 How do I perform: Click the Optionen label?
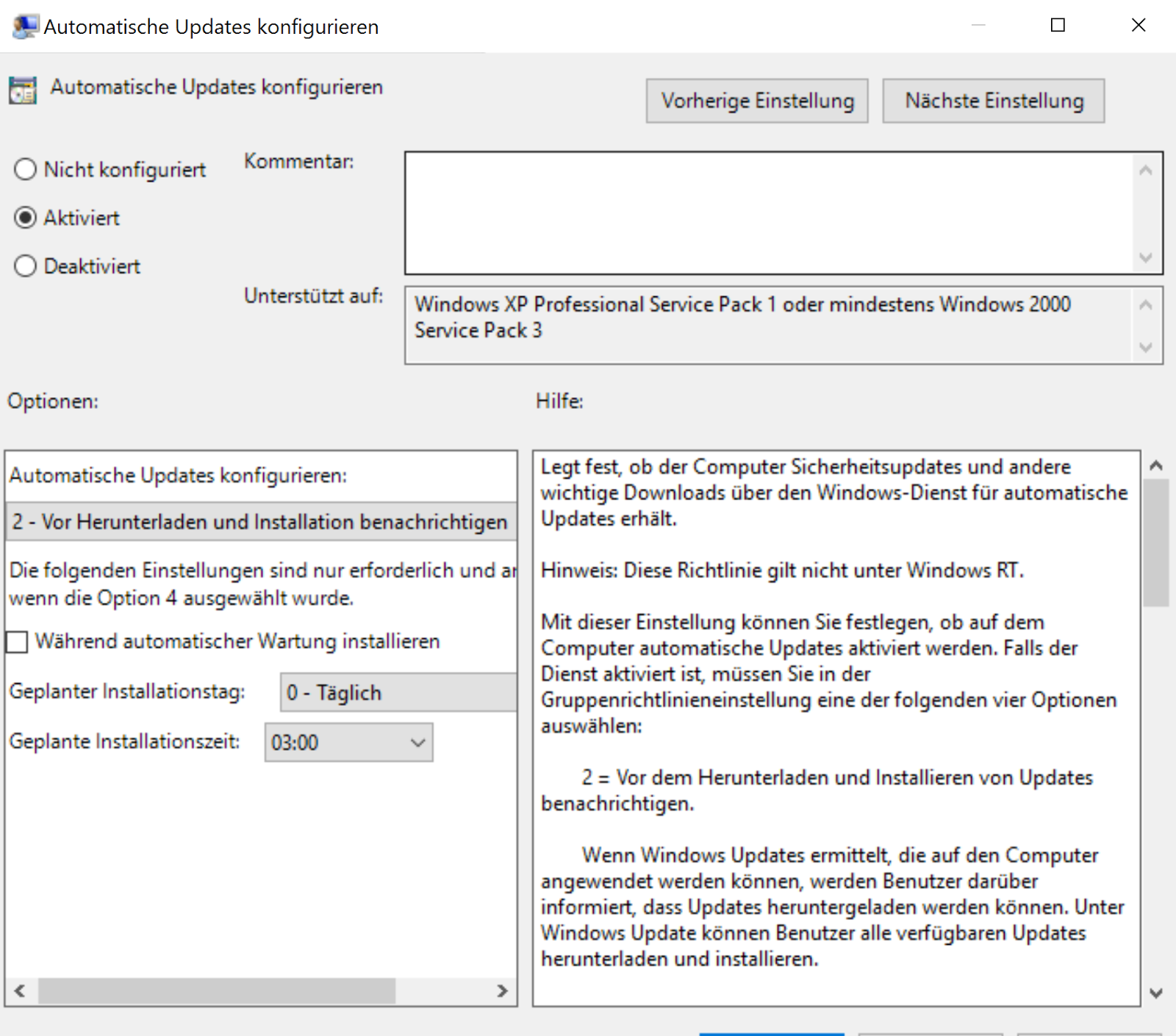pos(53,401)
